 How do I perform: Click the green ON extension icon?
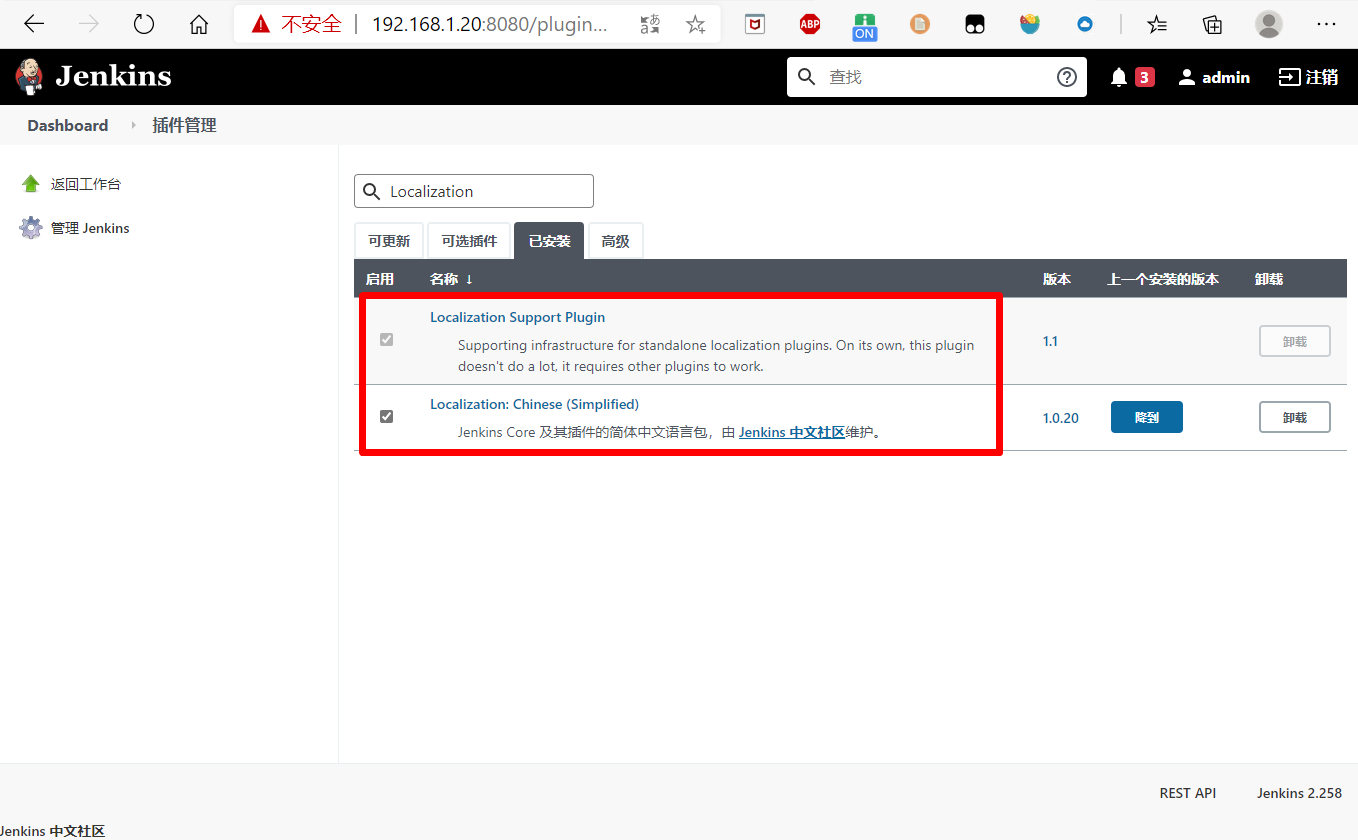(x=865, y=26)
